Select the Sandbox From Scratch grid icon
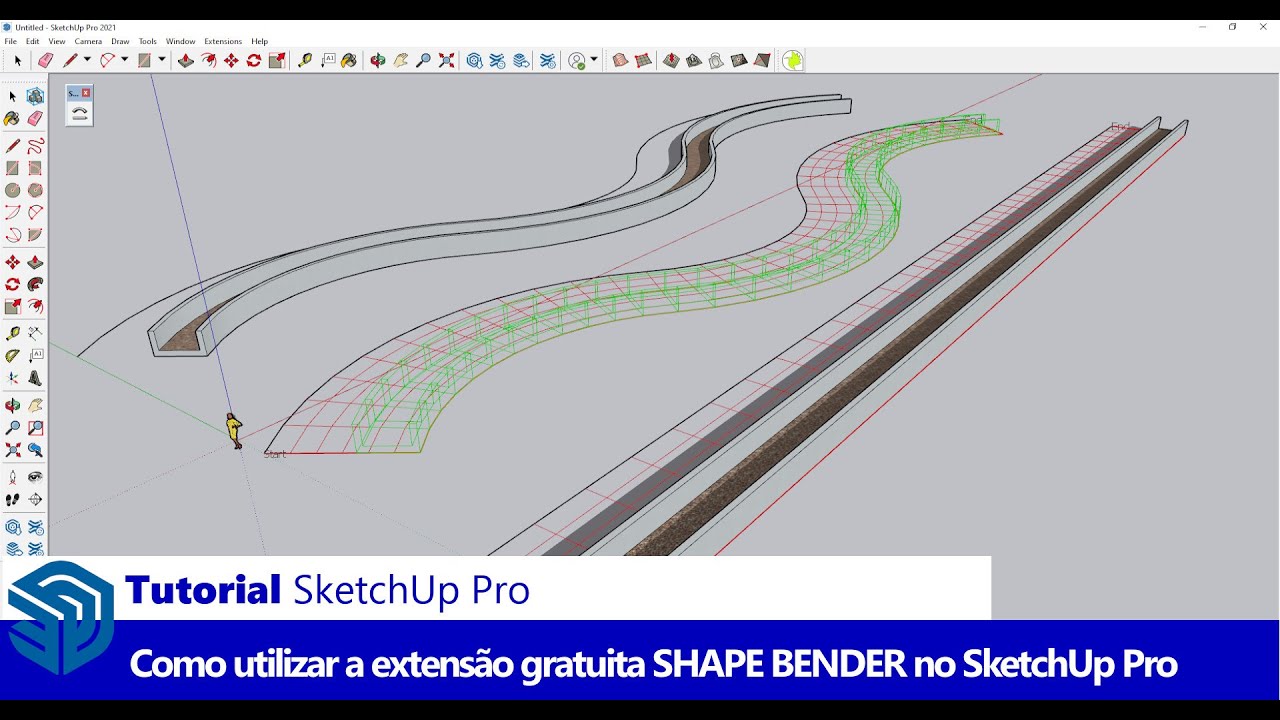Viewport: 1280px width, 720px height. coord(642,61)
